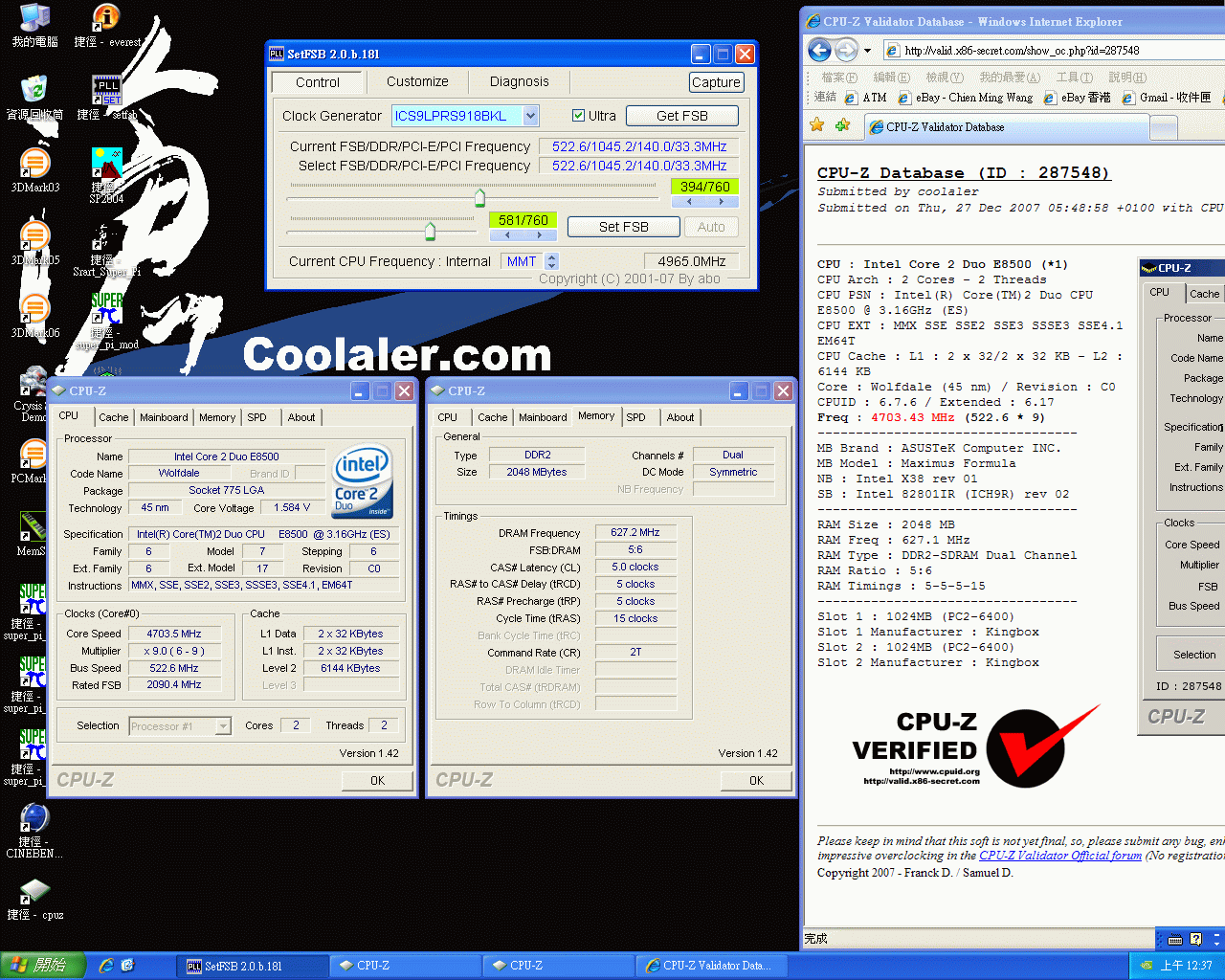Click the MMT spinner in SetFSB
Viewport: 1225px width, 980px height.
[x=551, y=261]
